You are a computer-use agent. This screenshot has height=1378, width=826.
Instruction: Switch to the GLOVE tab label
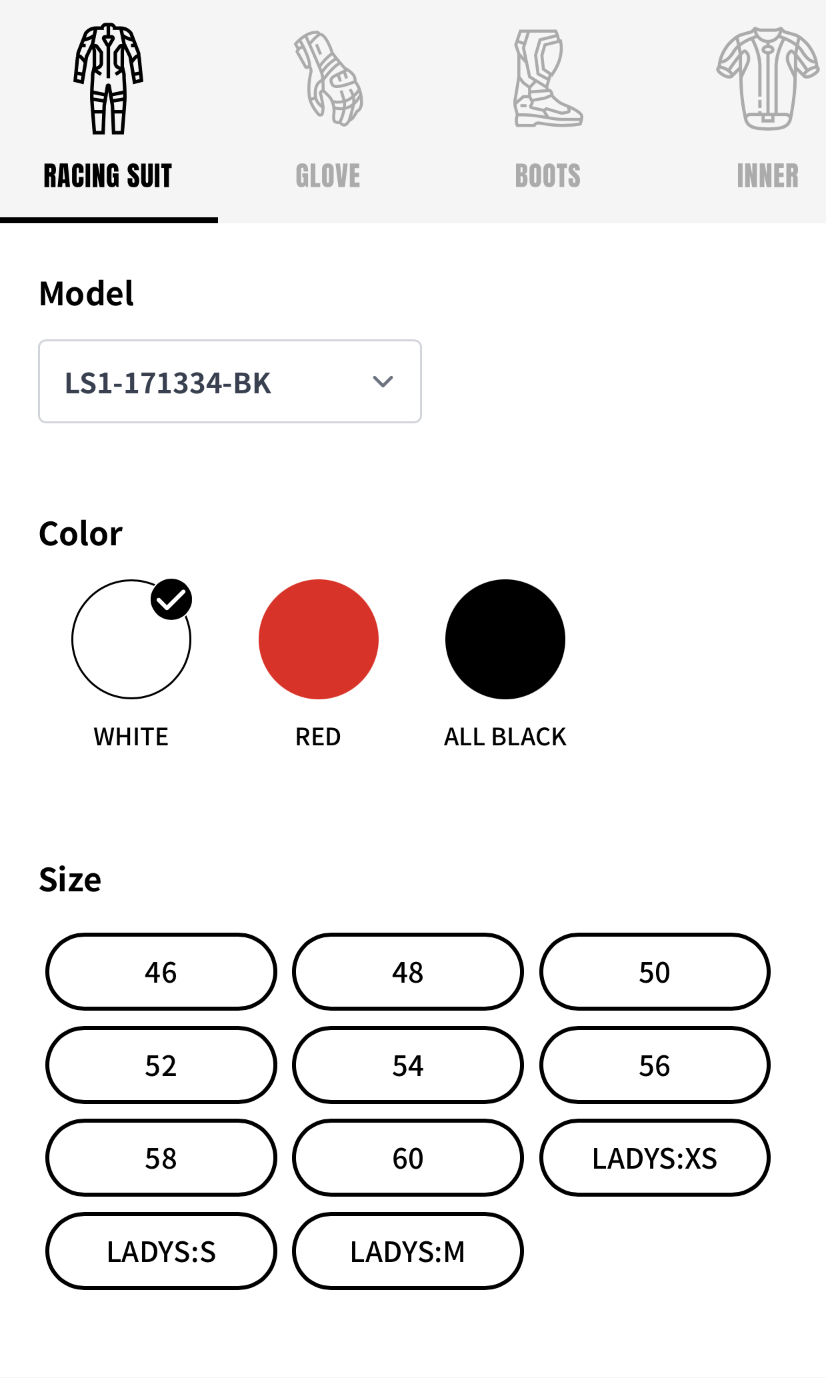328,177
